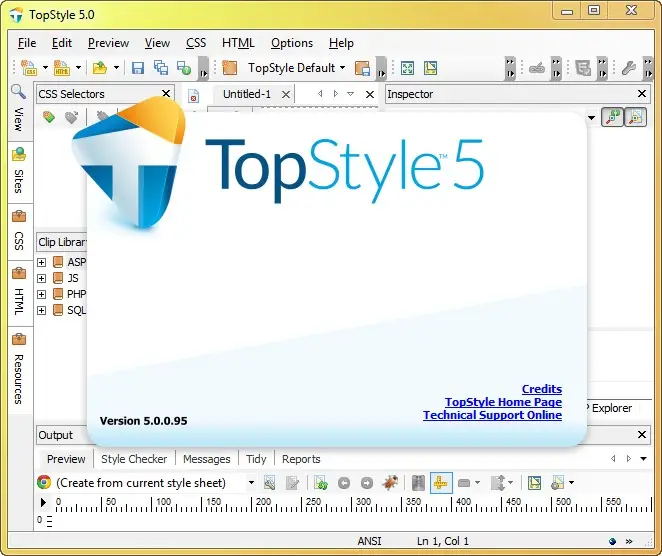This screenshot has width=662, height=556.
Task: Open the preview source dropdown
Action: (251, 483)
